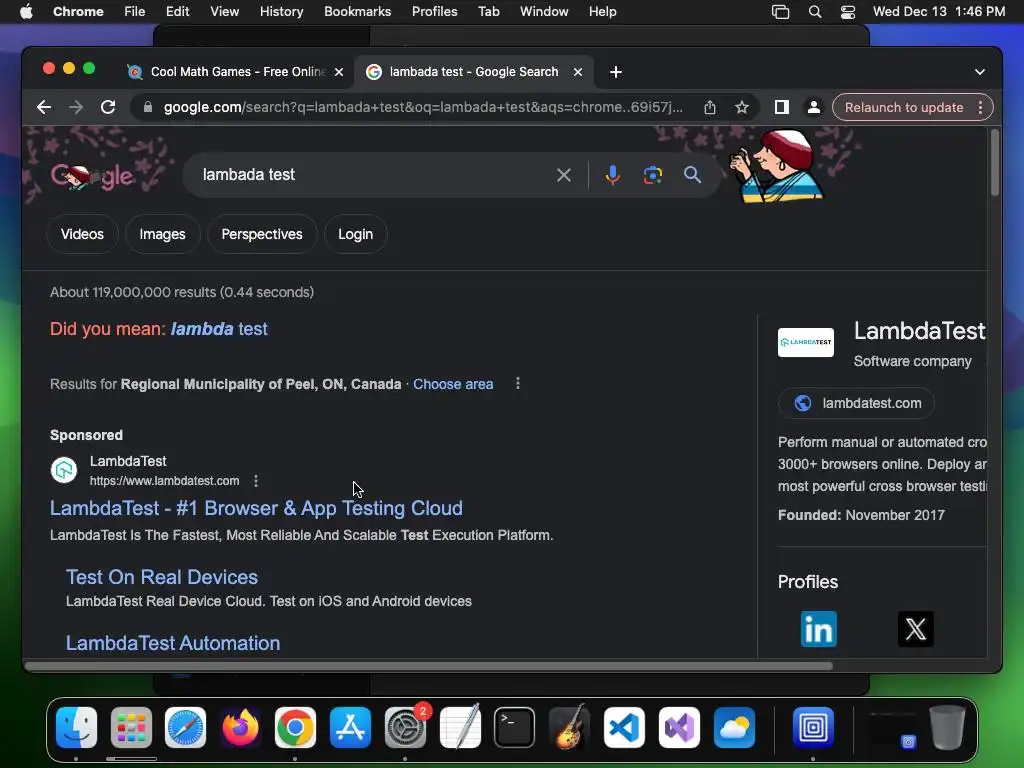Open GarageBand from the dock
Image resolution: width=1024 pixels, height=768 pixels.
569,727
